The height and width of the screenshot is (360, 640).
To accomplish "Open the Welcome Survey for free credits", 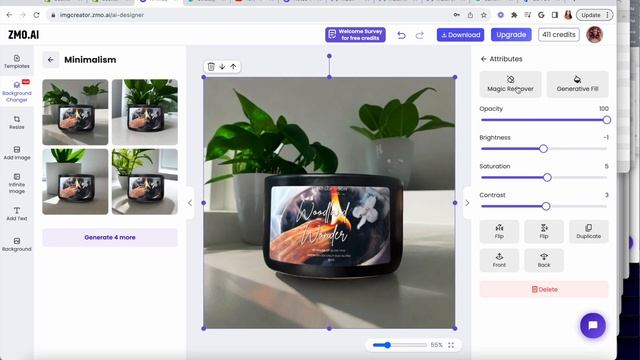I will coord(355,35).
